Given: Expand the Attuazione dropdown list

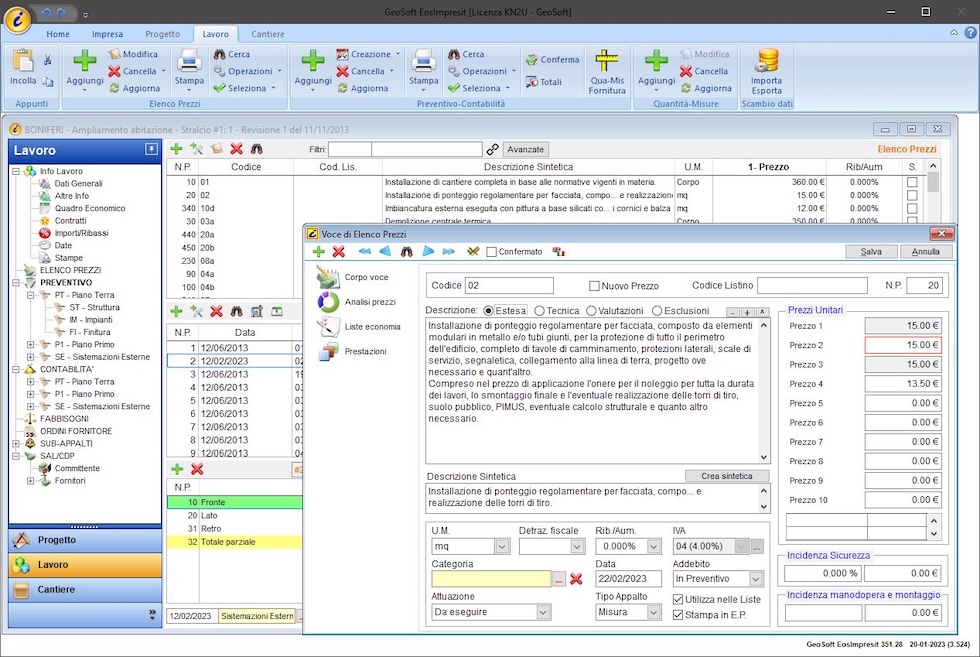Looking at the screenshot, I should pos(543,612).
